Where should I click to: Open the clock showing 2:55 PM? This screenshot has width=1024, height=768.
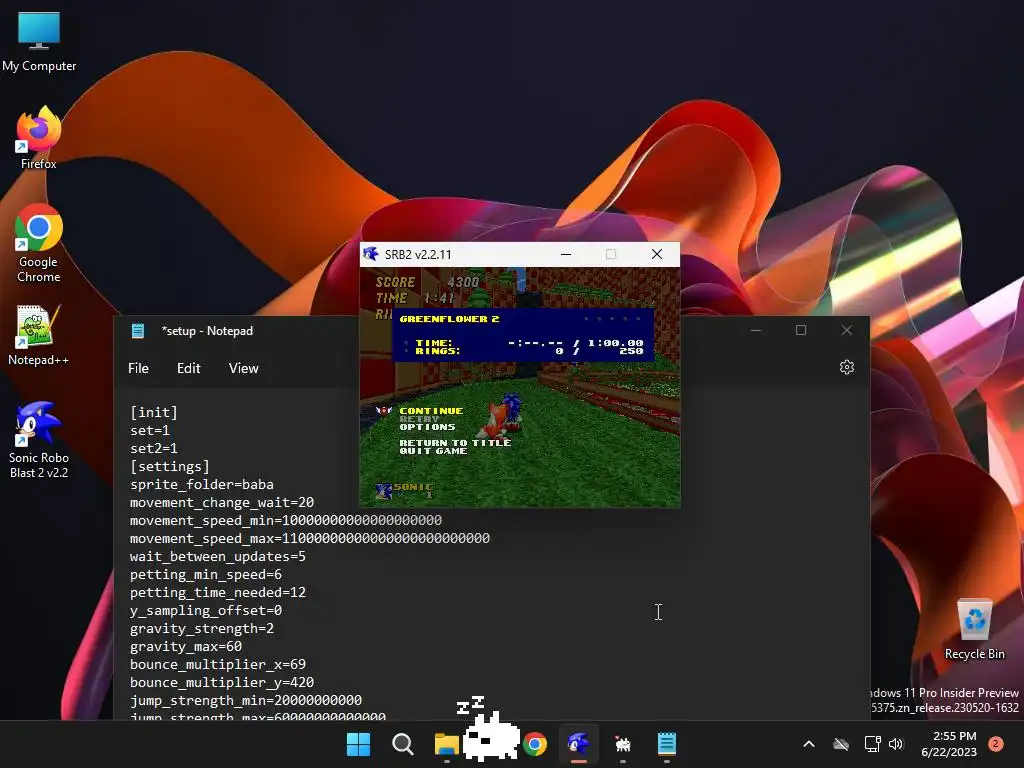pos(948,744)
